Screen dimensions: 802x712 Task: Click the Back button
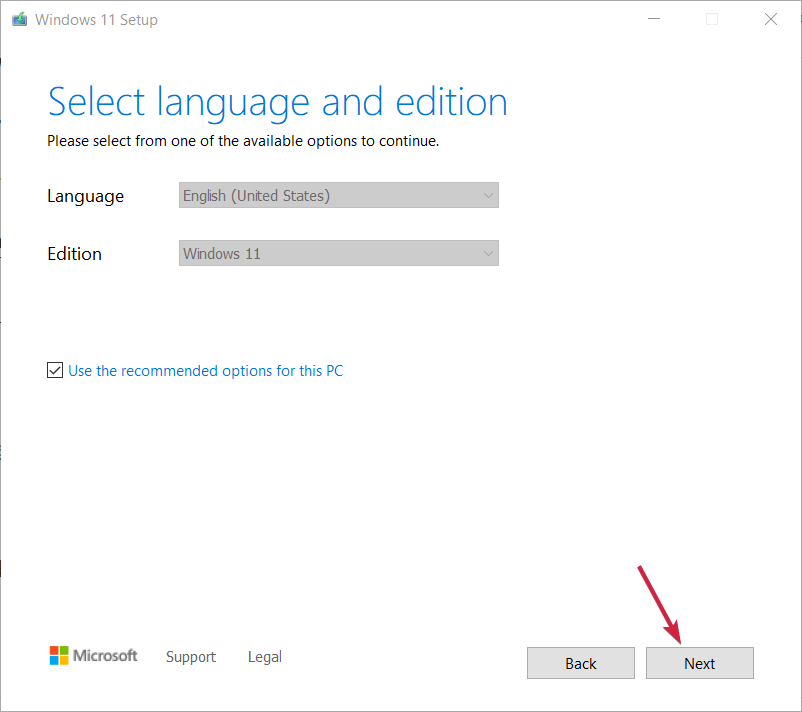[580, 663]
